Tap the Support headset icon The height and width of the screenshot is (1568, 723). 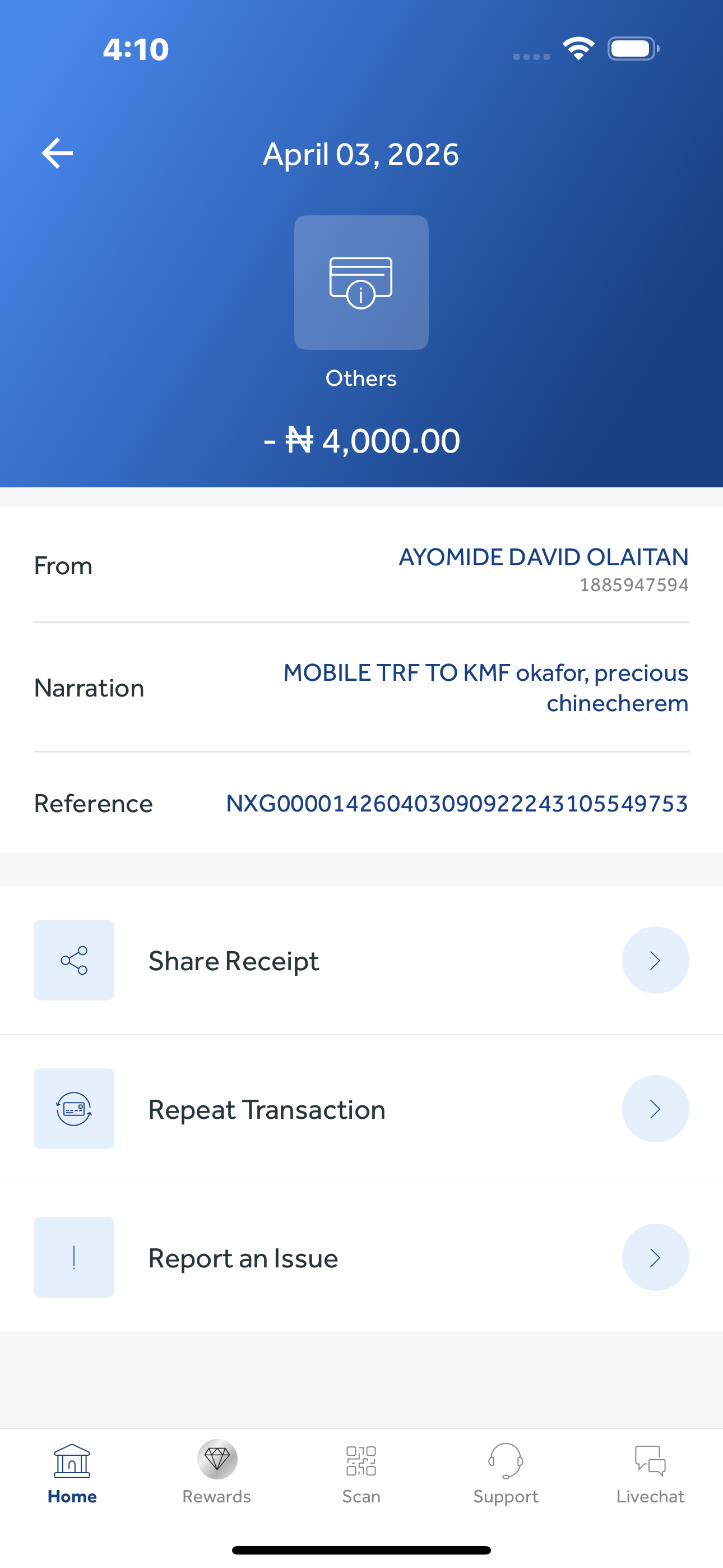coord(505,1460)
